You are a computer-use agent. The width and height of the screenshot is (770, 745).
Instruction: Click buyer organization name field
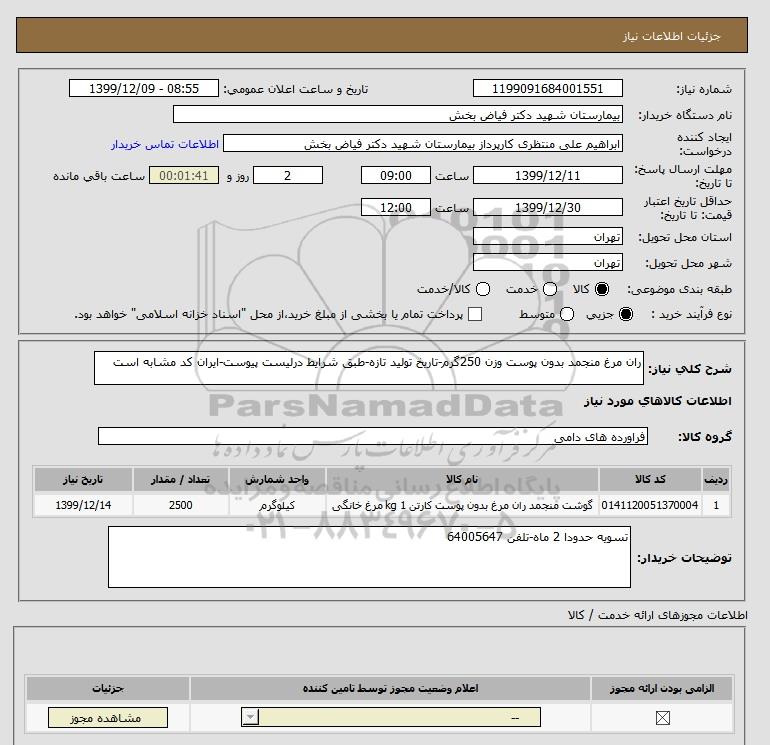click(398, 114)
